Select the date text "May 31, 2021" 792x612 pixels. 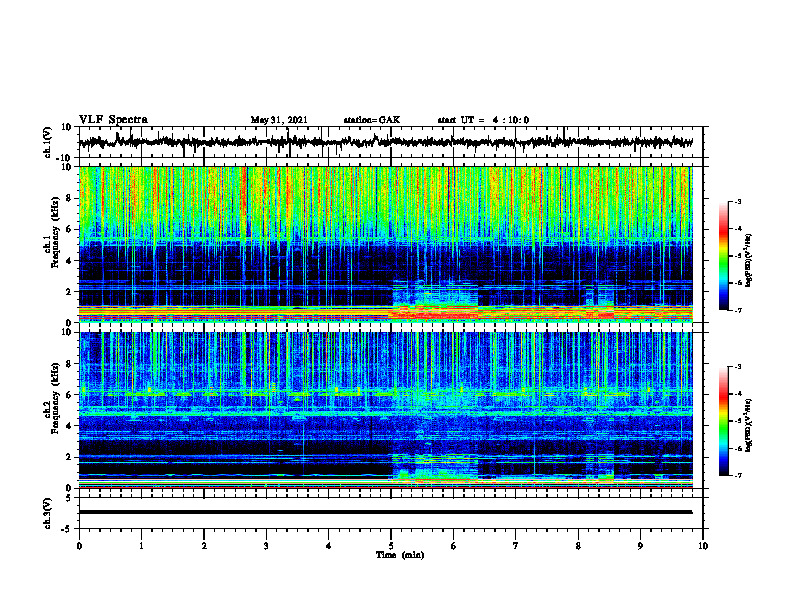click(x=279, y=120)
